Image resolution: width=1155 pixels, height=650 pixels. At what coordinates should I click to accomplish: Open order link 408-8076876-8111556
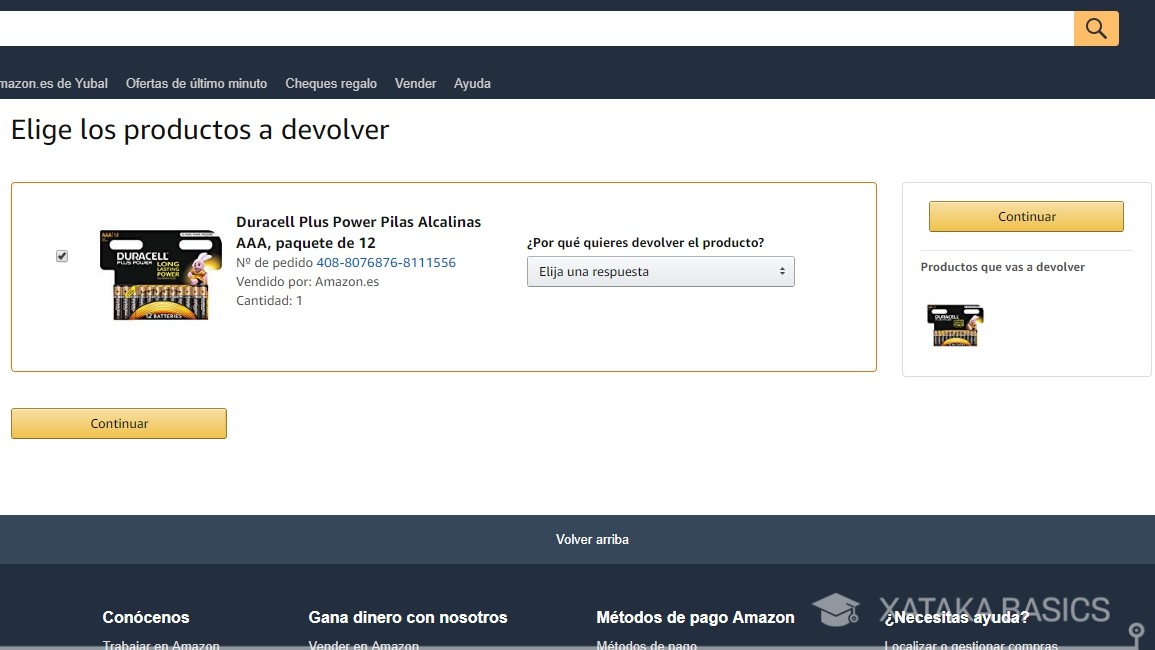point(386,262)
